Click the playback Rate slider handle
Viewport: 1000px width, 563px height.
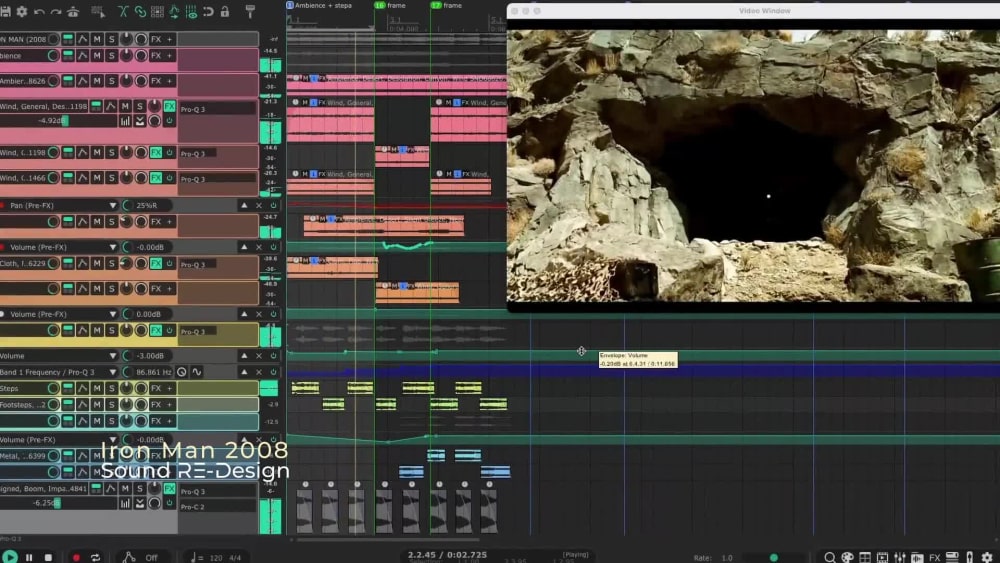point(774,557)
